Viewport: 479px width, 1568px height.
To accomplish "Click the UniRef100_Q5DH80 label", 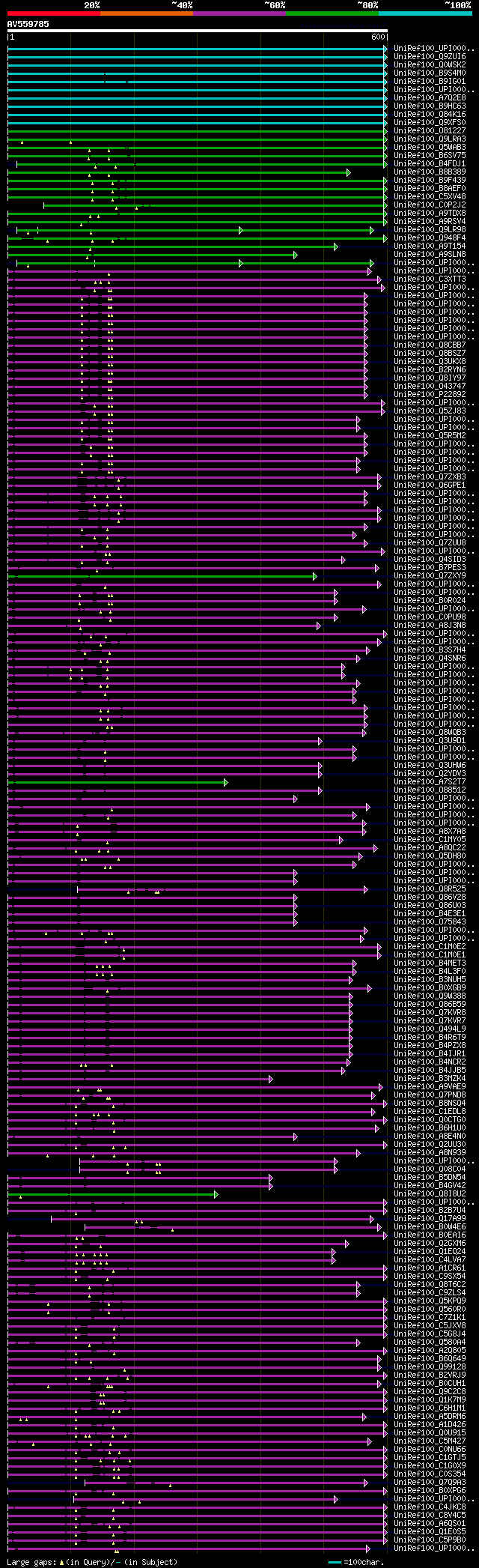I will 430,856.
